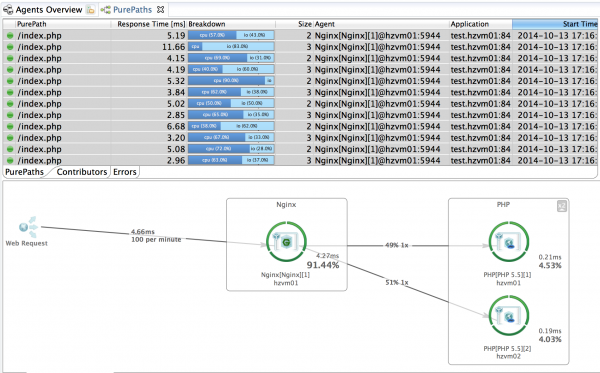Click the '51% 1x' connection label
This screenshot has width=600, height=373.
pyautogui.click(x=397, y=282)
